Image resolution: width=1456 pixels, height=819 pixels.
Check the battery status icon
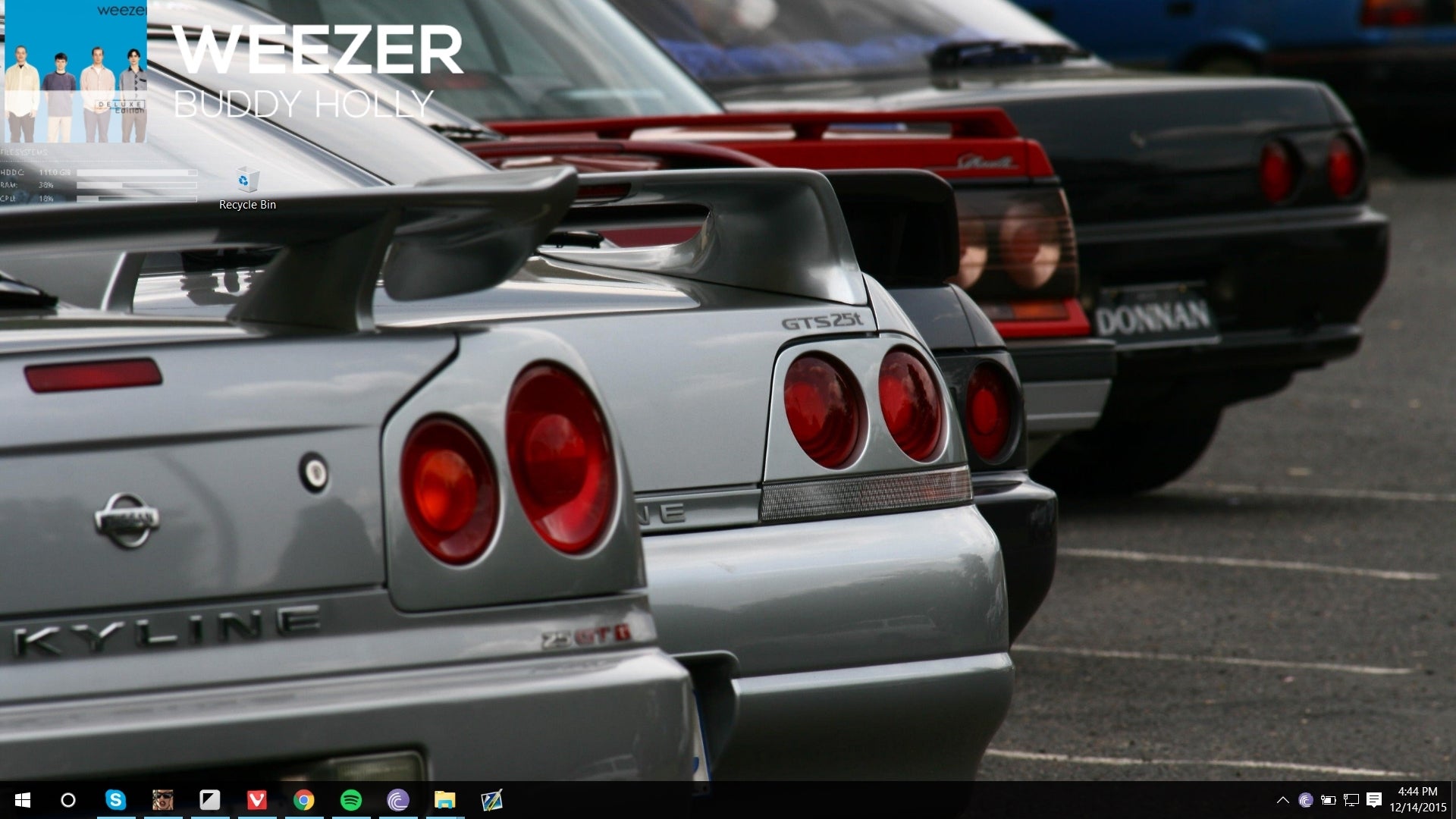coord(1329,800)
